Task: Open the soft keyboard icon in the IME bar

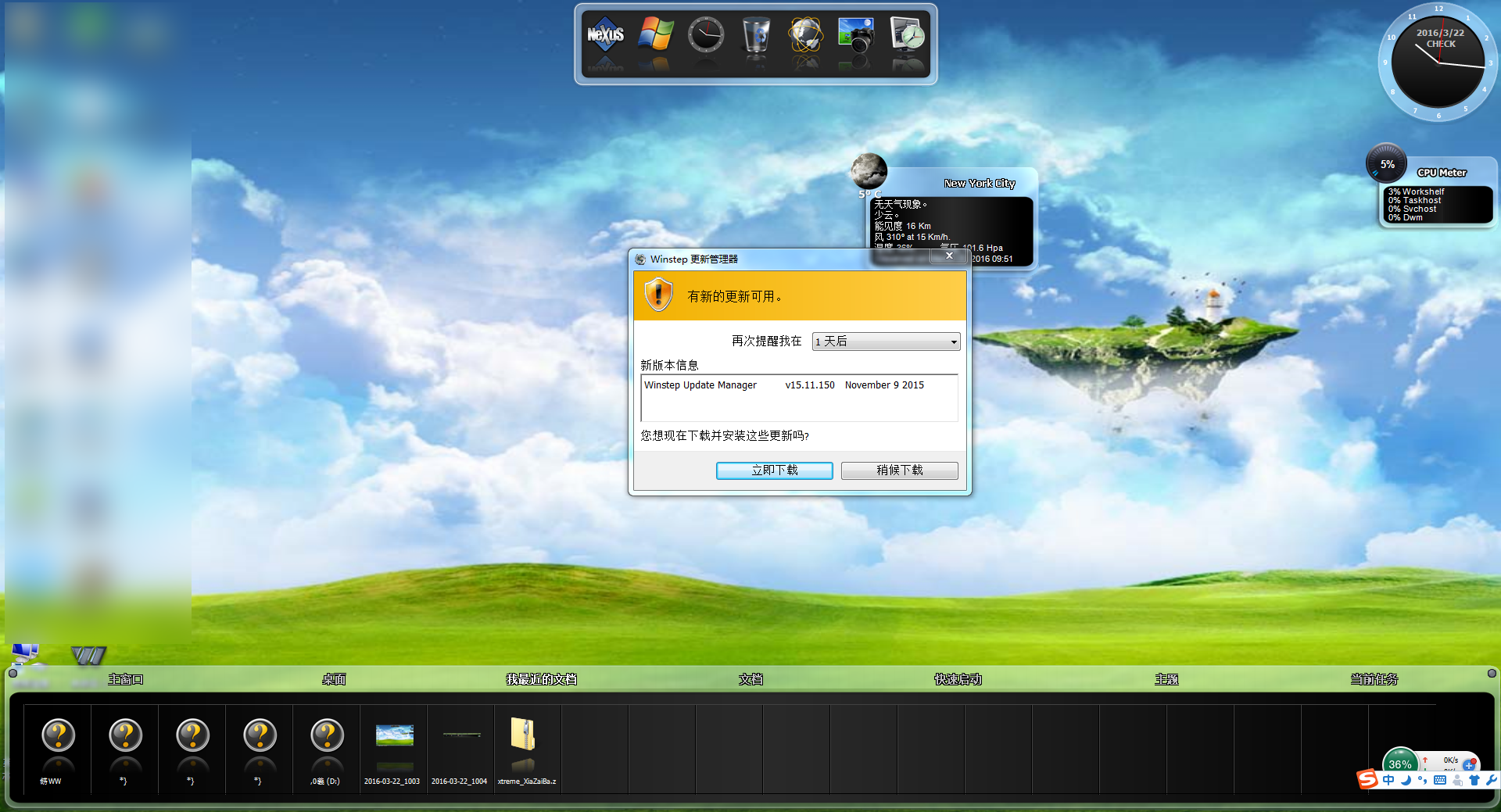Action: (1440, 780)
